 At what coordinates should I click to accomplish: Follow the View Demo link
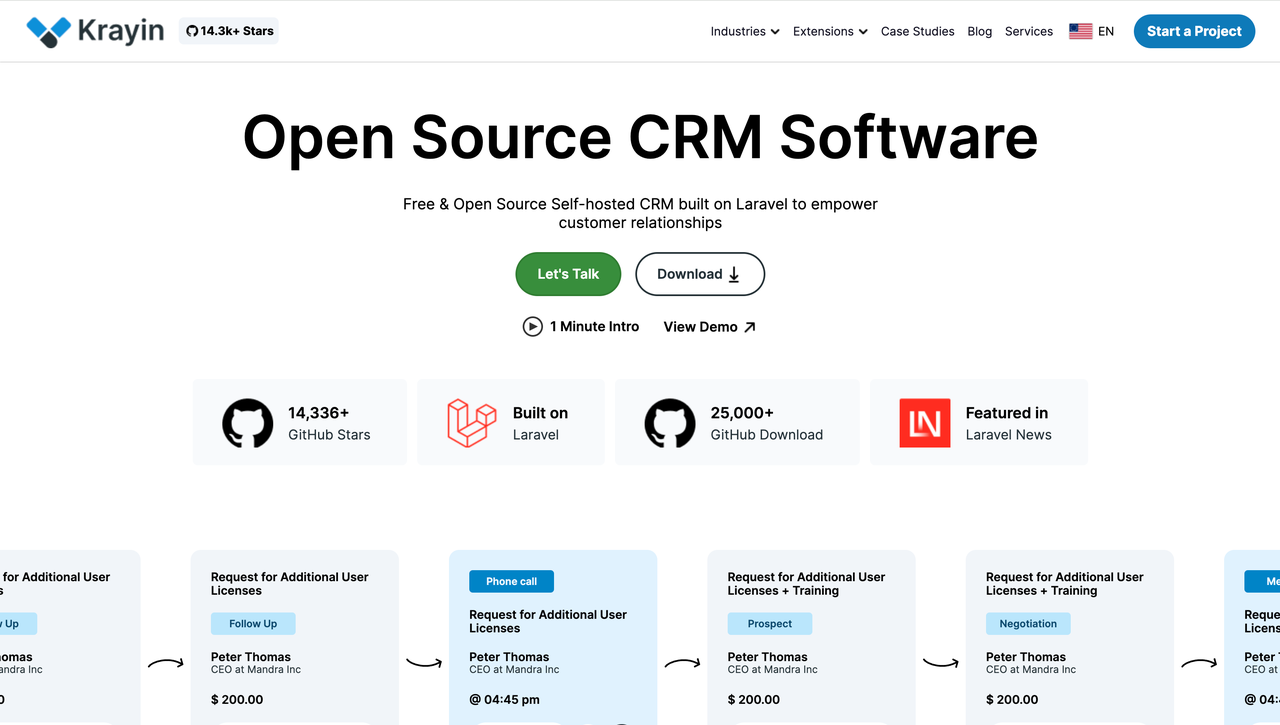[x=709, y=326]
